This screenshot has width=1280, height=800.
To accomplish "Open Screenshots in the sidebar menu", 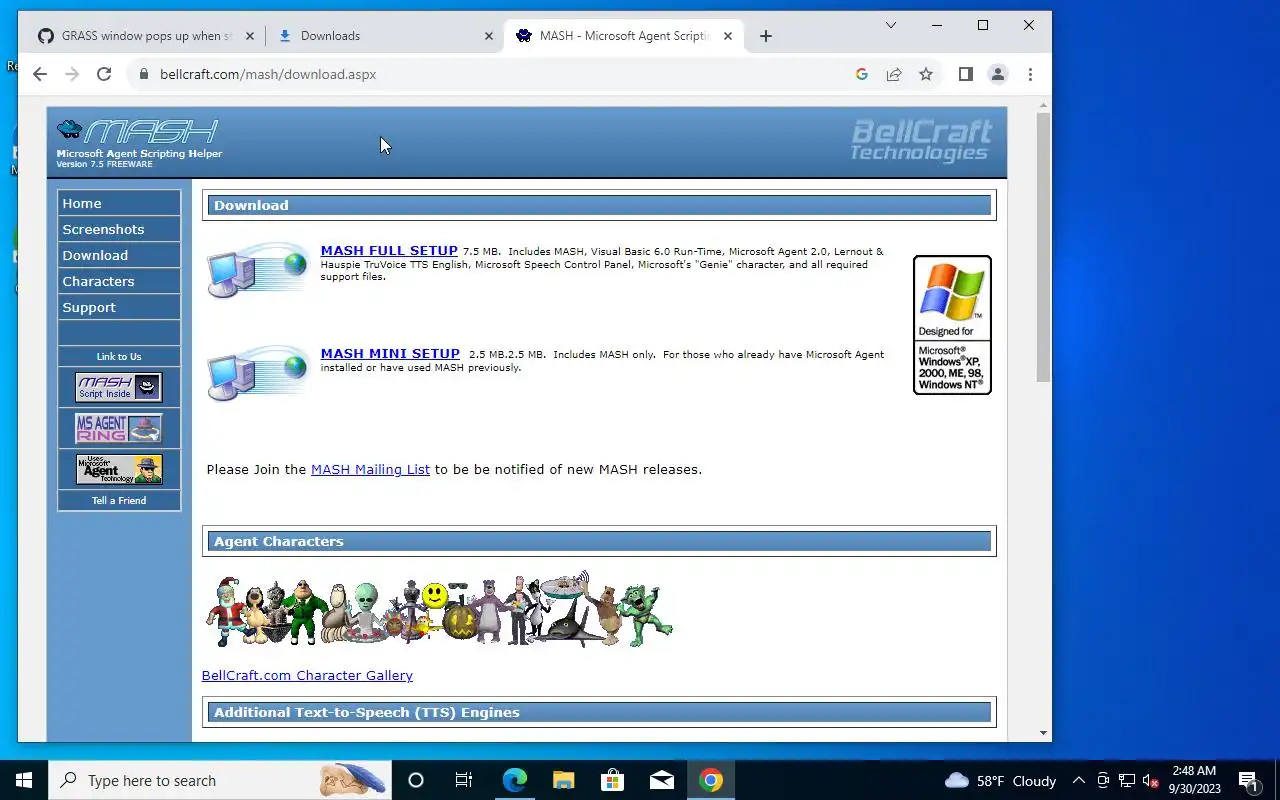I will click(119, 229).
